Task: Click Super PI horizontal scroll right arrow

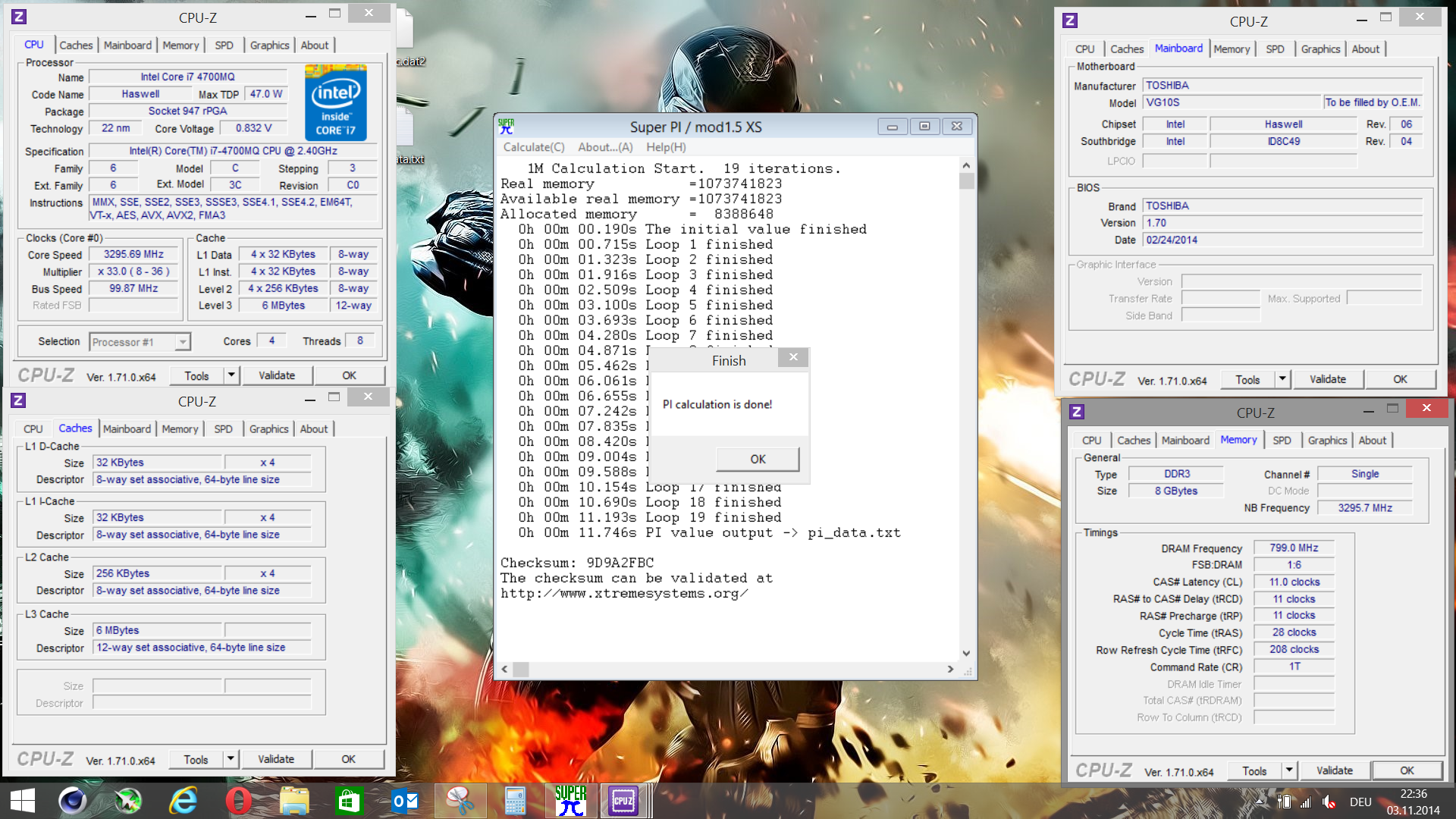Action: point(950,669)
